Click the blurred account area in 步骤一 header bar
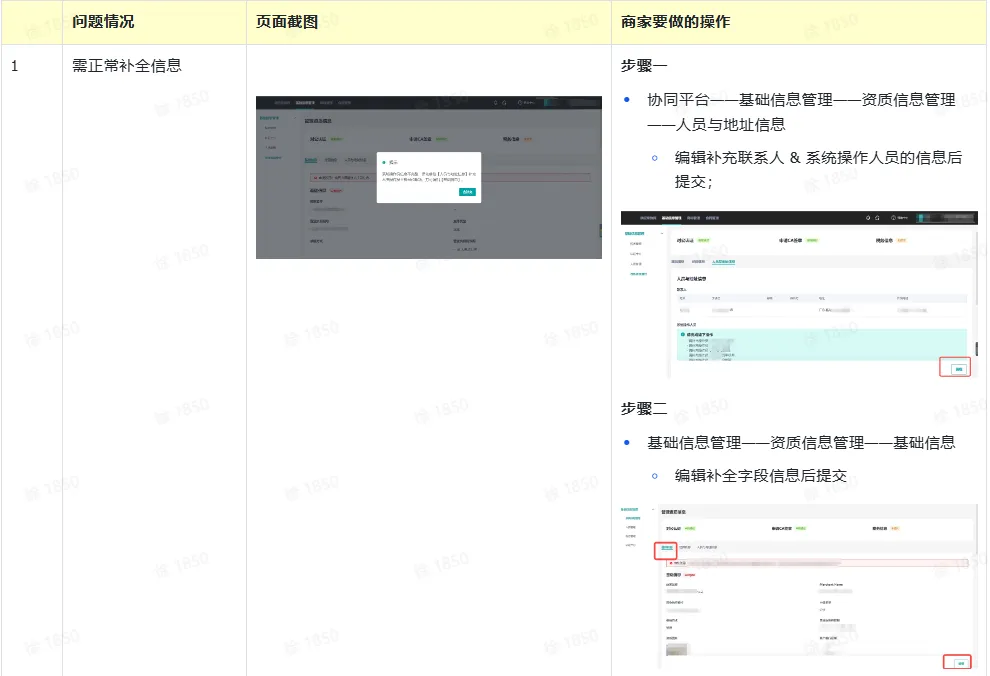The width and height of the screenshot is (990, 676). coord(946,218)
